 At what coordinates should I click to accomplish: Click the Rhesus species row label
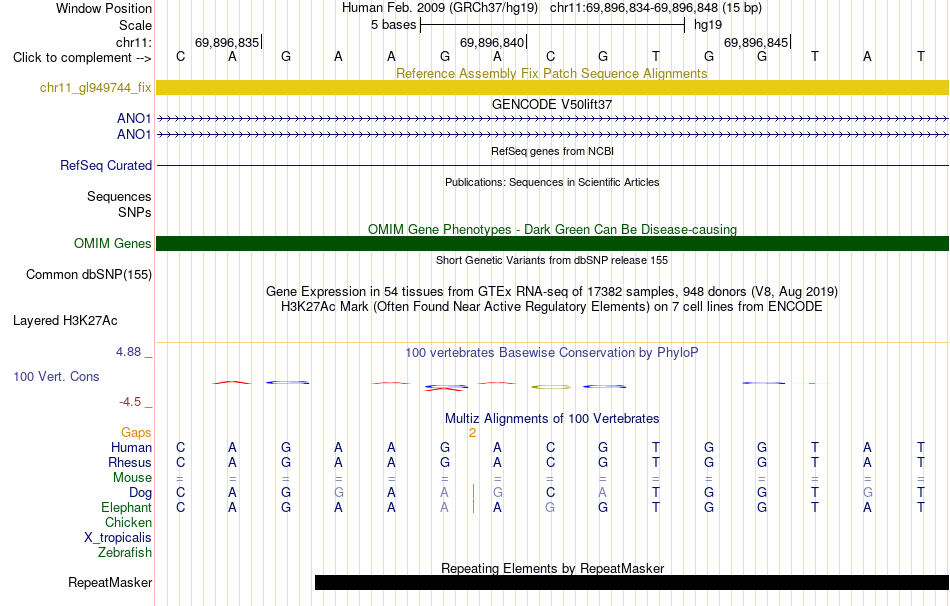tap(130, 462)
